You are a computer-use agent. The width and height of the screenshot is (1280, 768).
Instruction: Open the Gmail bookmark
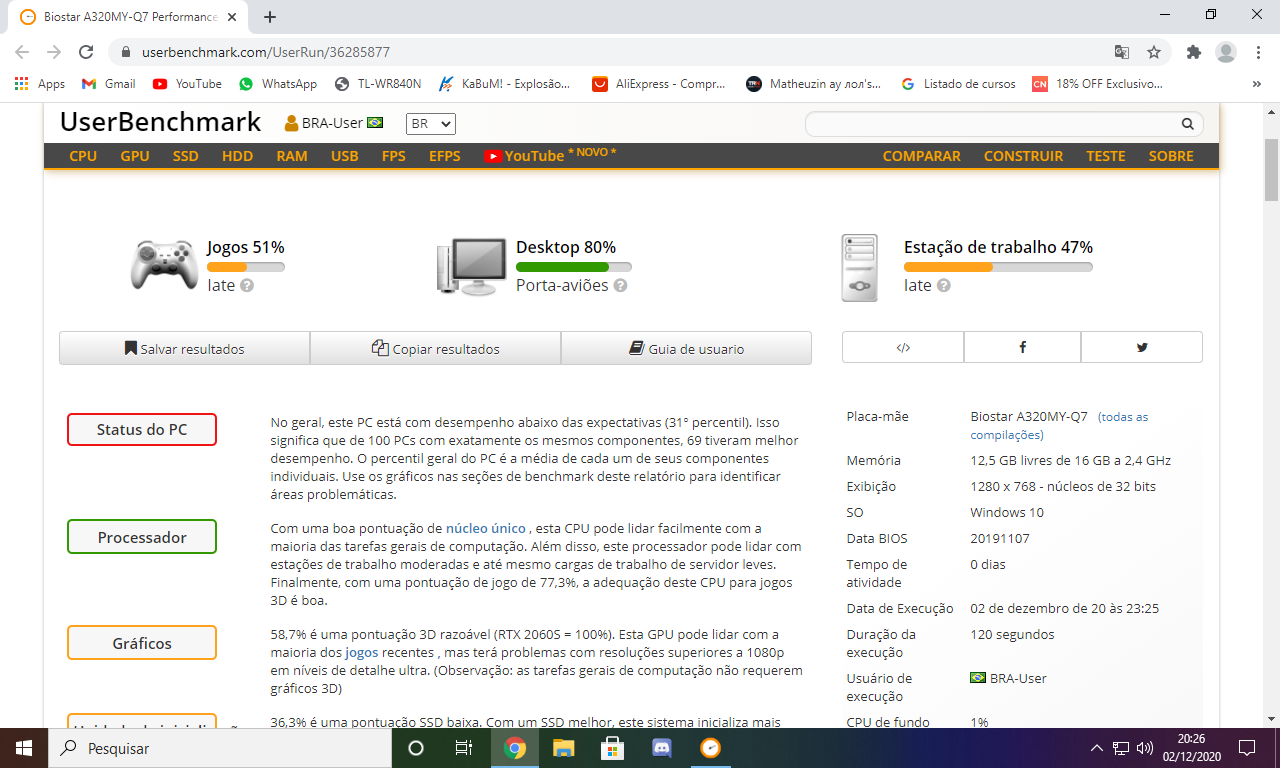[108, 84]
